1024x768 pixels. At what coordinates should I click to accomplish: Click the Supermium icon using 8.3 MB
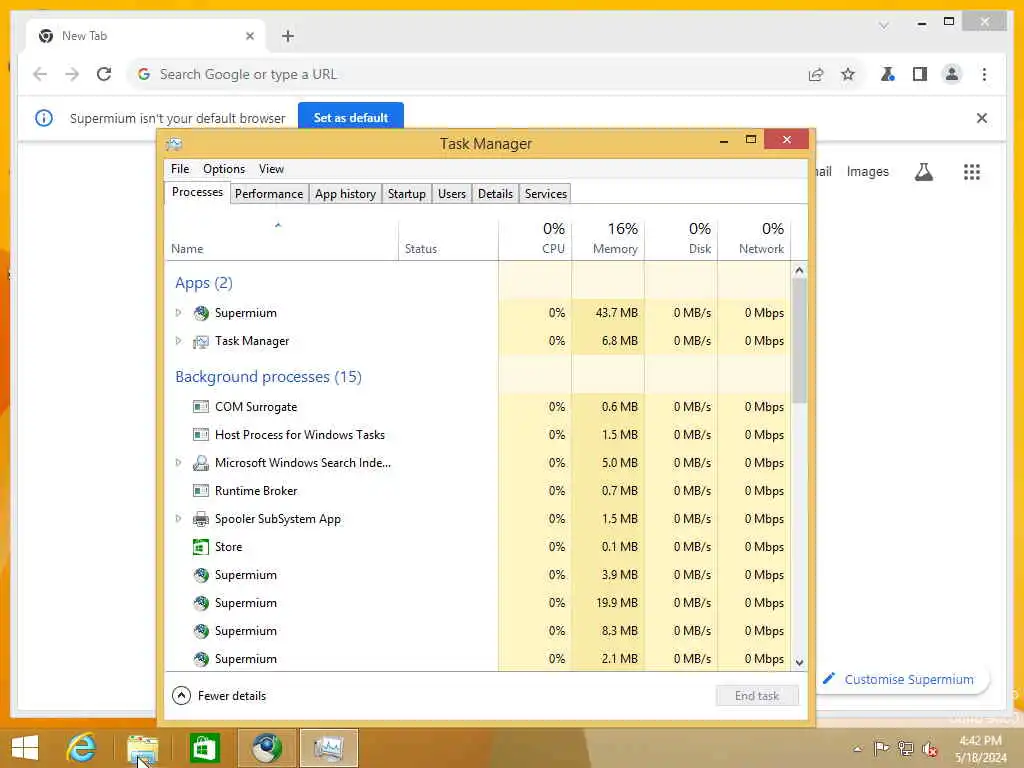201,632
